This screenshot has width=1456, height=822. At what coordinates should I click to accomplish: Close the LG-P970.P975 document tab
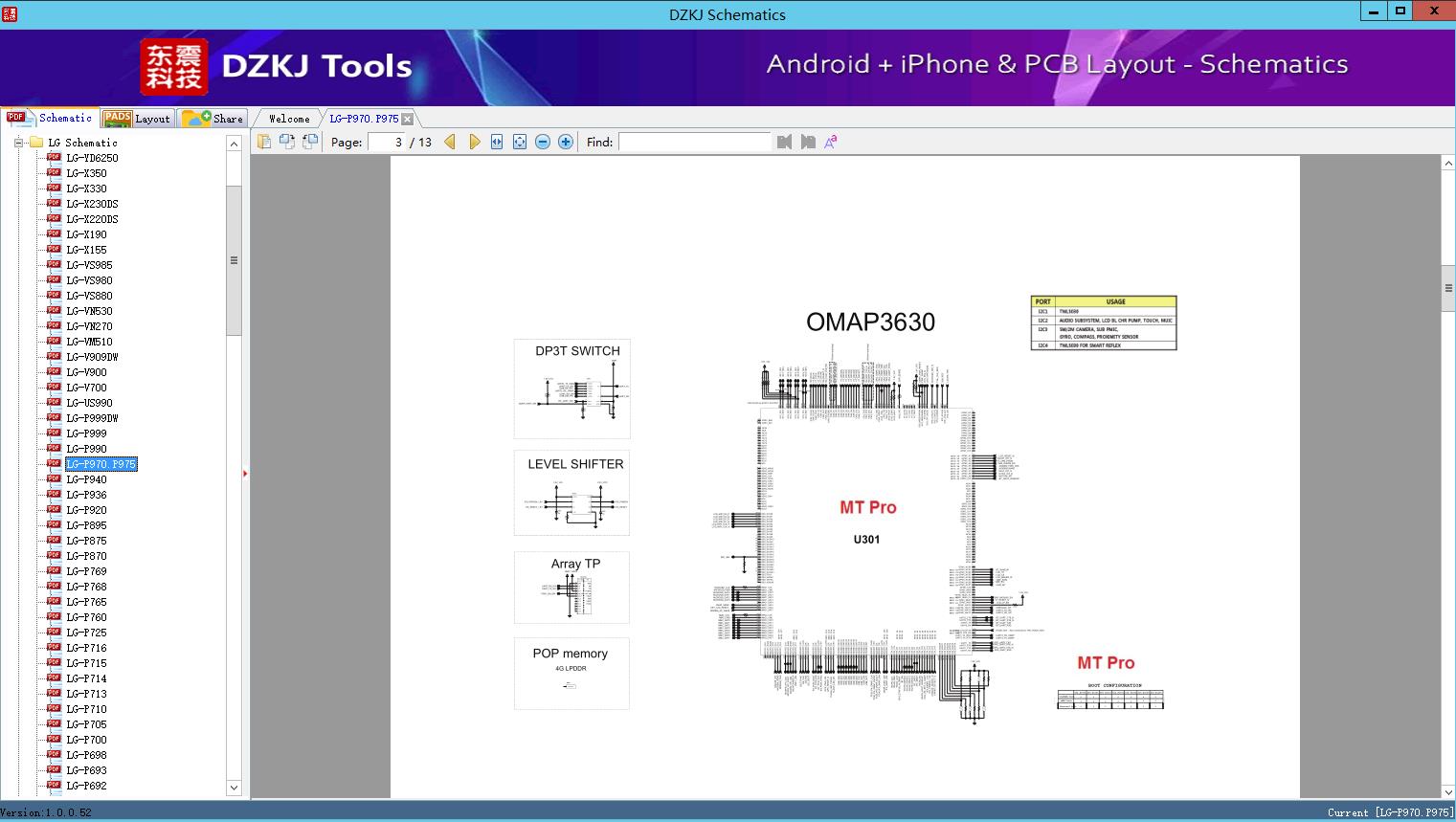(408, 119)
